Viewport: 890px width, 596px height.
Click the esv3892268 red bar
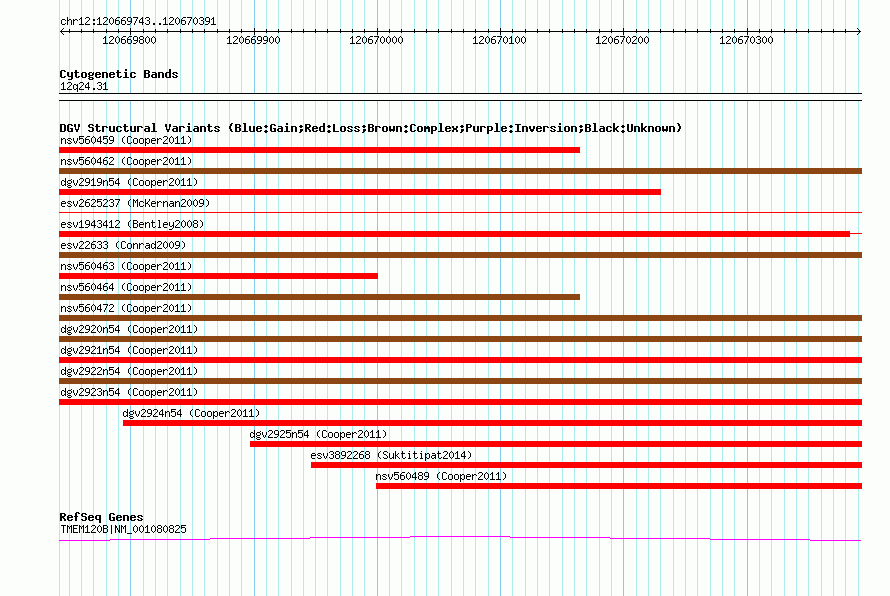click(x=586, y=465)
